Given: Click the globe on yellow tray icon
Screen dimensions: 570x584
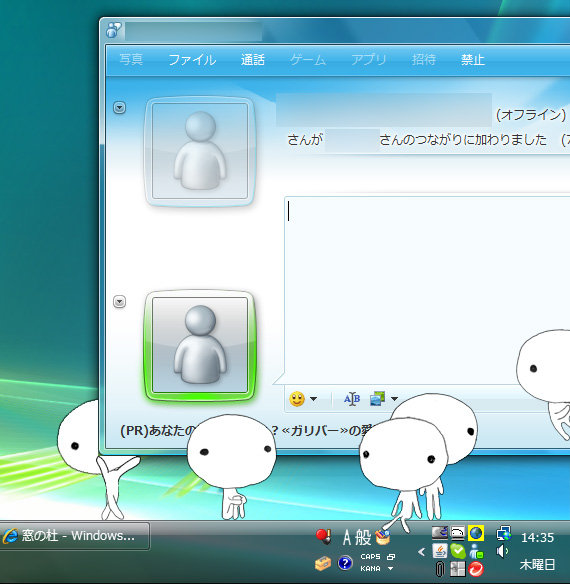Looking at the screenshot, I should [476, 533].
